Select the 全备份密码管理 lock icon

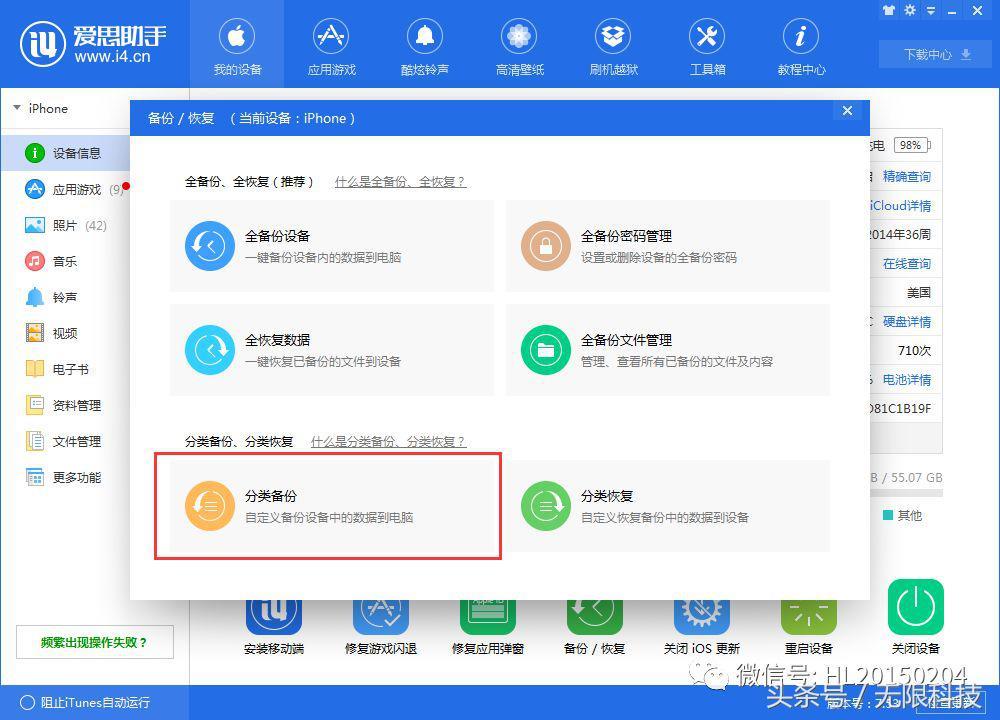545,246
